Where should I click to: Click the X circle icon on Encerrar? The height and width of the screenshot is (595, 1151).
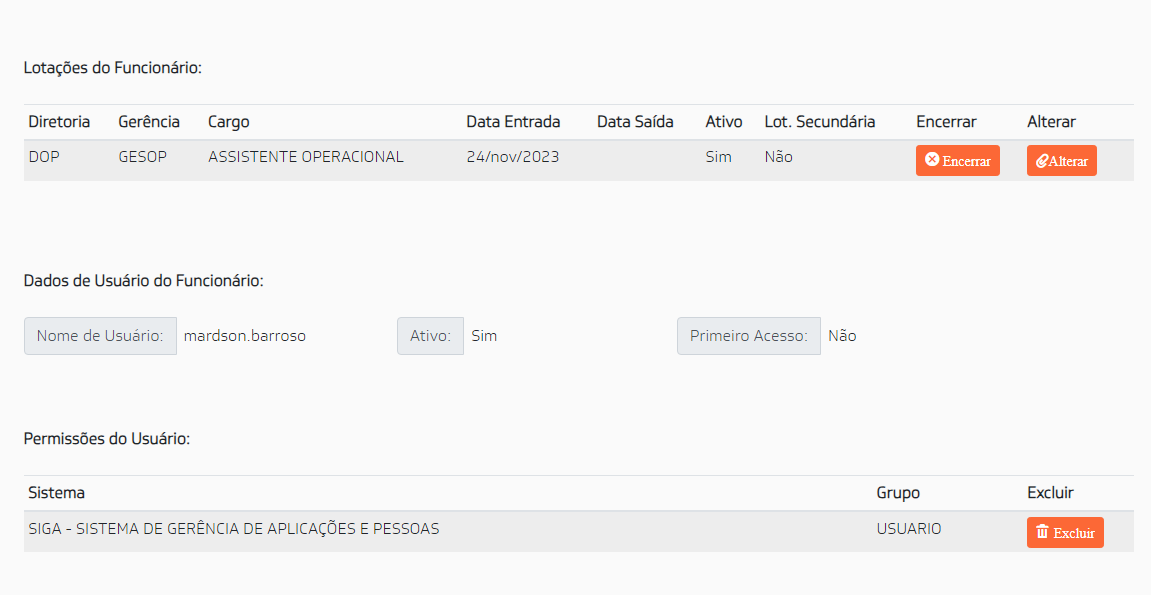932,160
